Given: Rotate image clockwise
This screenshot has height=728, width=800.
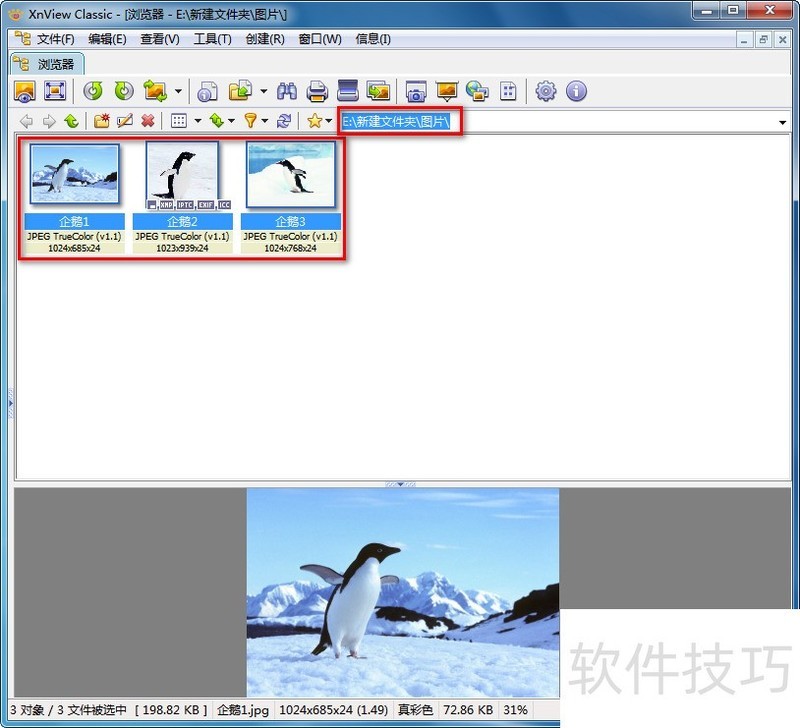Looking at the screenshot, I should (124, 92).
